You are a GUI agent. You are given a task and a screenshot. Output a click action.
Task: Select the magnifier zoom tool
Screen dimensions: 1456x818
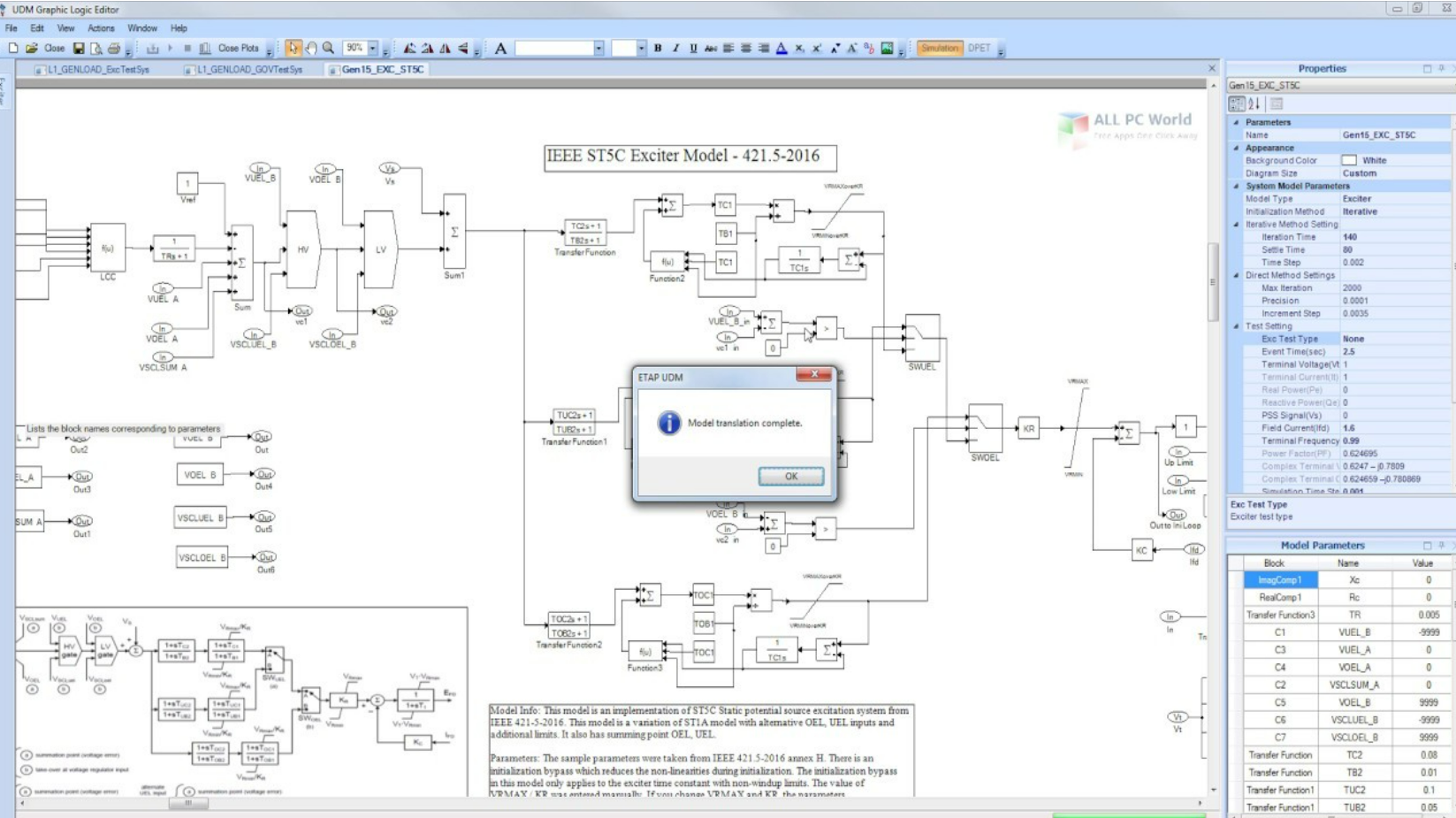click(328, 49)
